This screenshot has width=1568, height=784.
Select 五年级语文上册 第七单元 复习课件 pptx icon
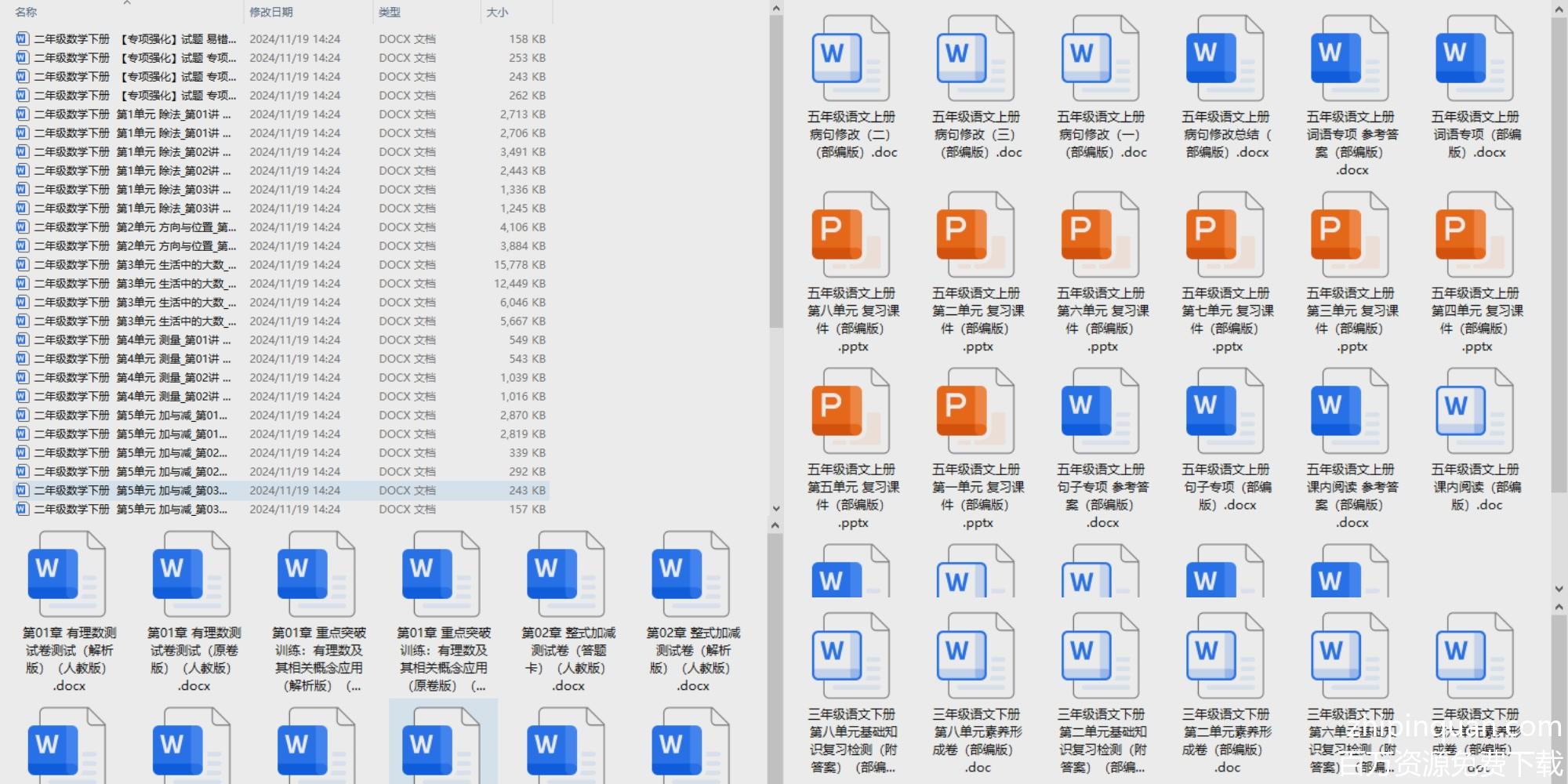coord(1225,235)
